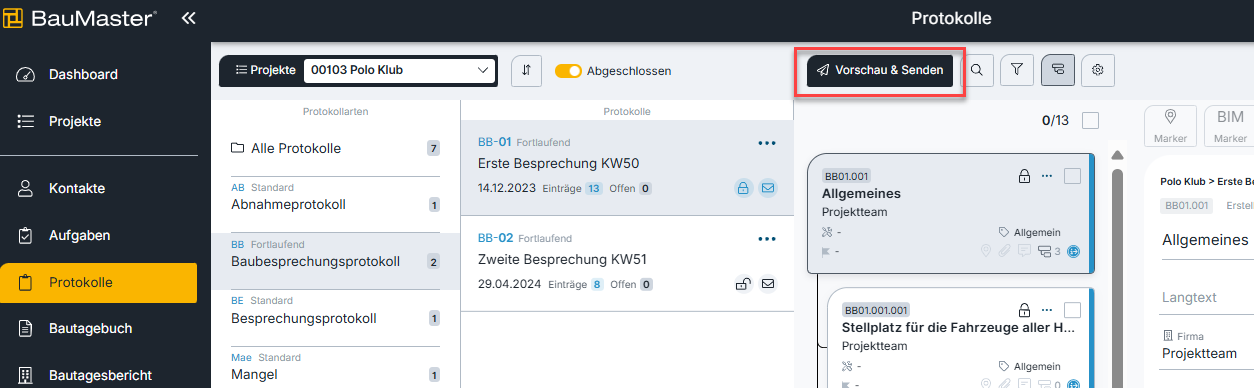Check the select-all box next to 0/13

1091,121
